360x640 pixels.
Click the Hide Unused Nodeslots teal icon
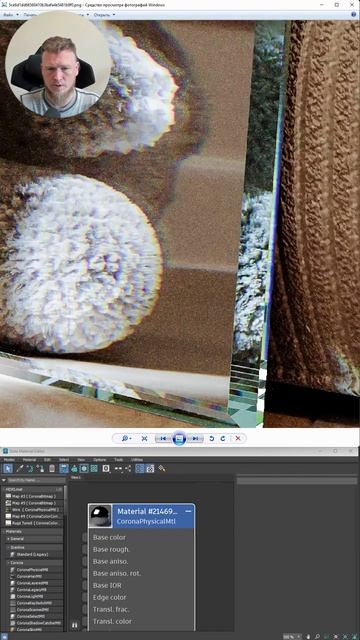pyautogui.click(x=74, y=469)
